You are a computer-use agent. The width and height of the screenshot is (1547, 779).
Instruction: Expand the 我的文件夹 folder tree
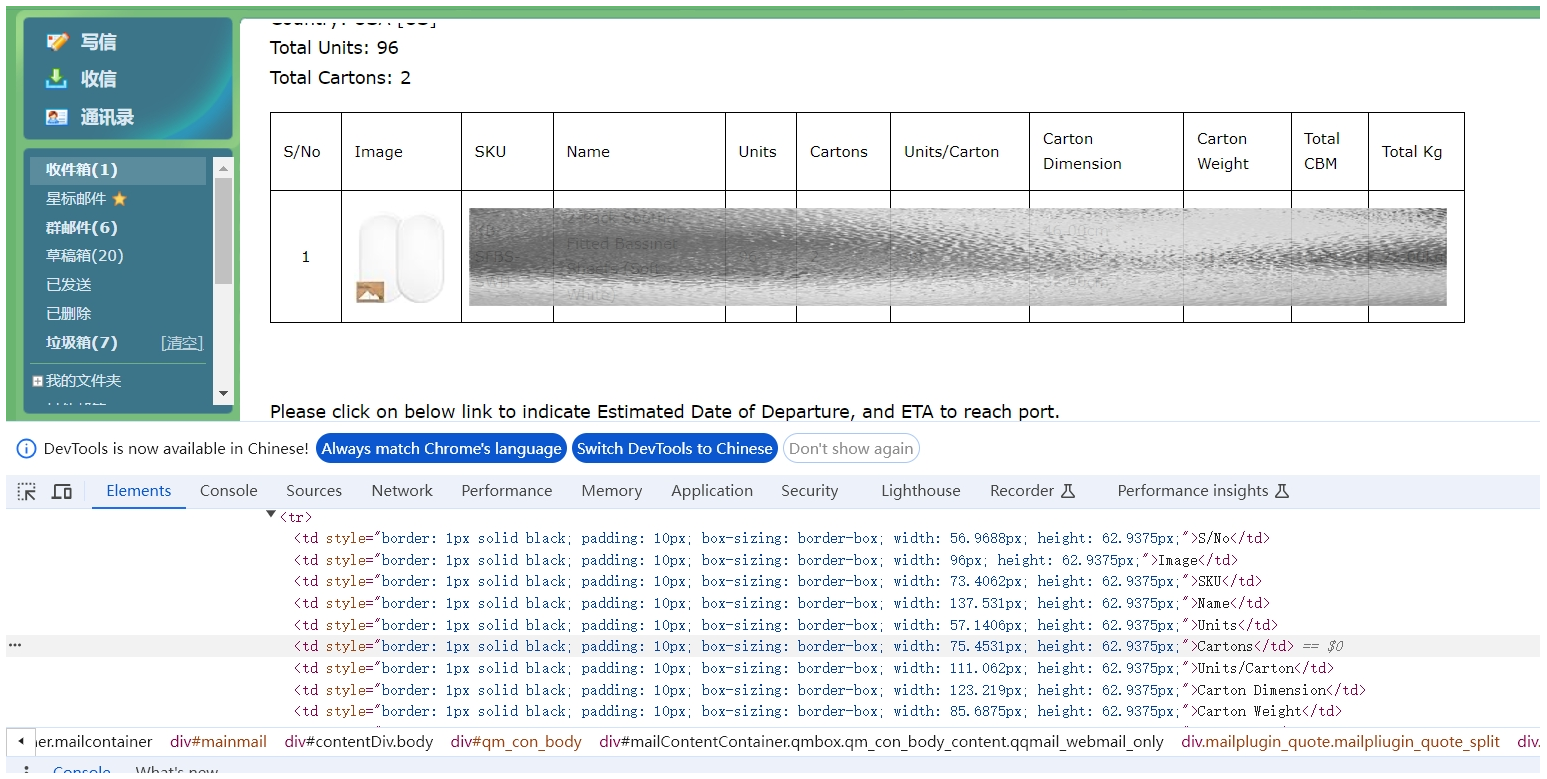[x=37, y=381]
